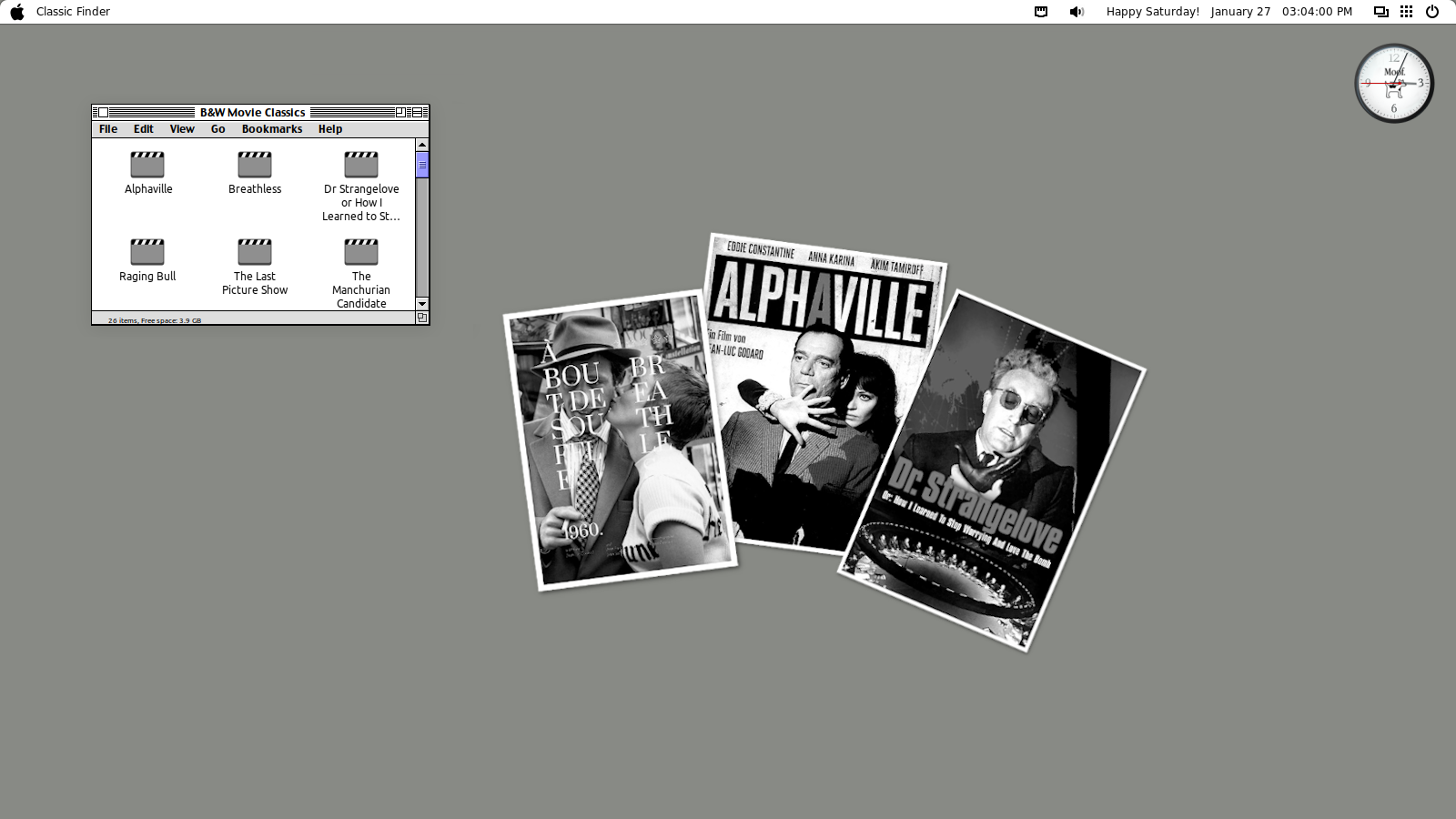The width and height of the screenshot is (1456, 819).
Task: Open the View menu
Action: coord(182,129)
